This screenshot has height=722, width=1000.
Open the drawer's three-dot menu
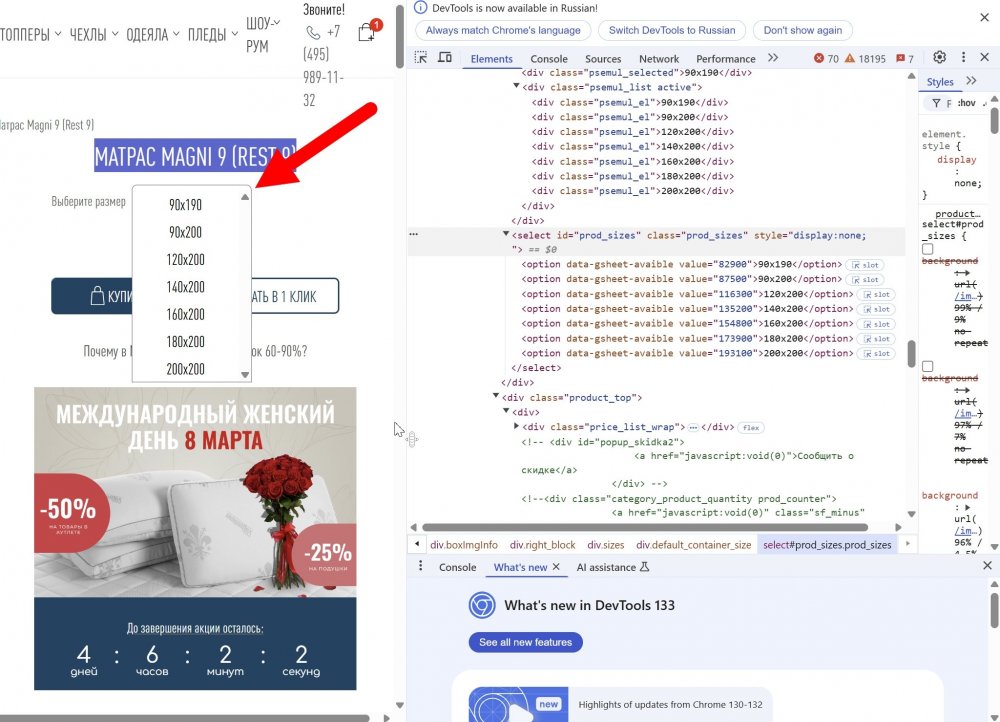click(421, 567)
